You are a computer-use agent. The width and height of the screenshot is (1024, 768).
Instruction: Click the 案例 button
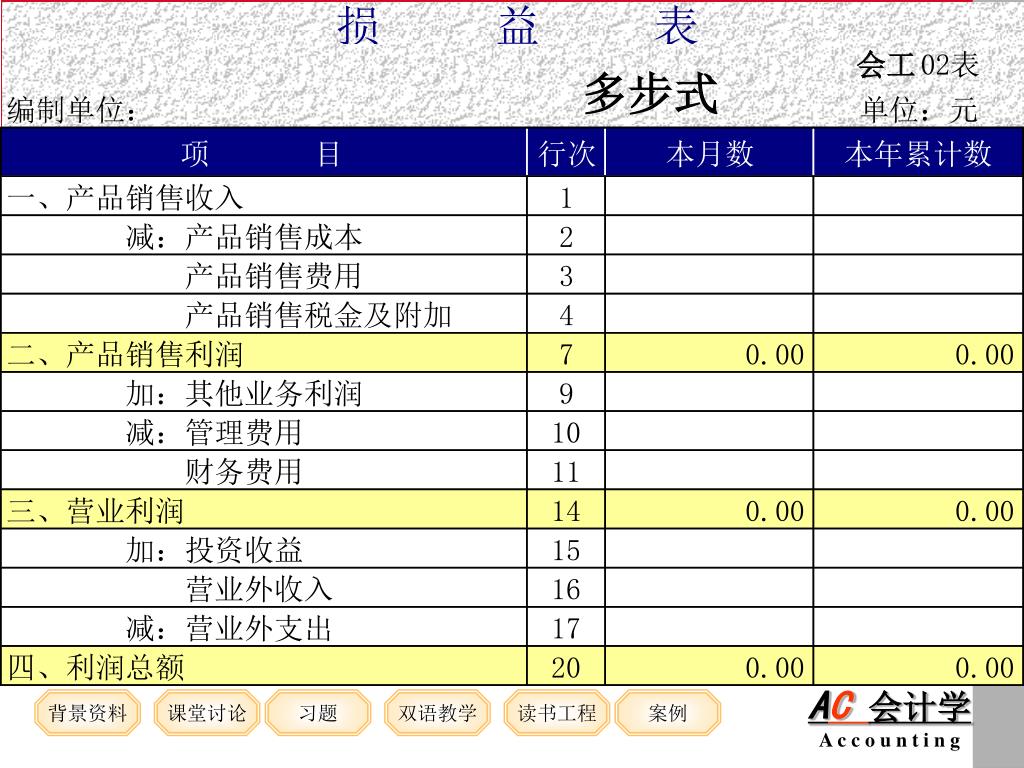[667, 712]
